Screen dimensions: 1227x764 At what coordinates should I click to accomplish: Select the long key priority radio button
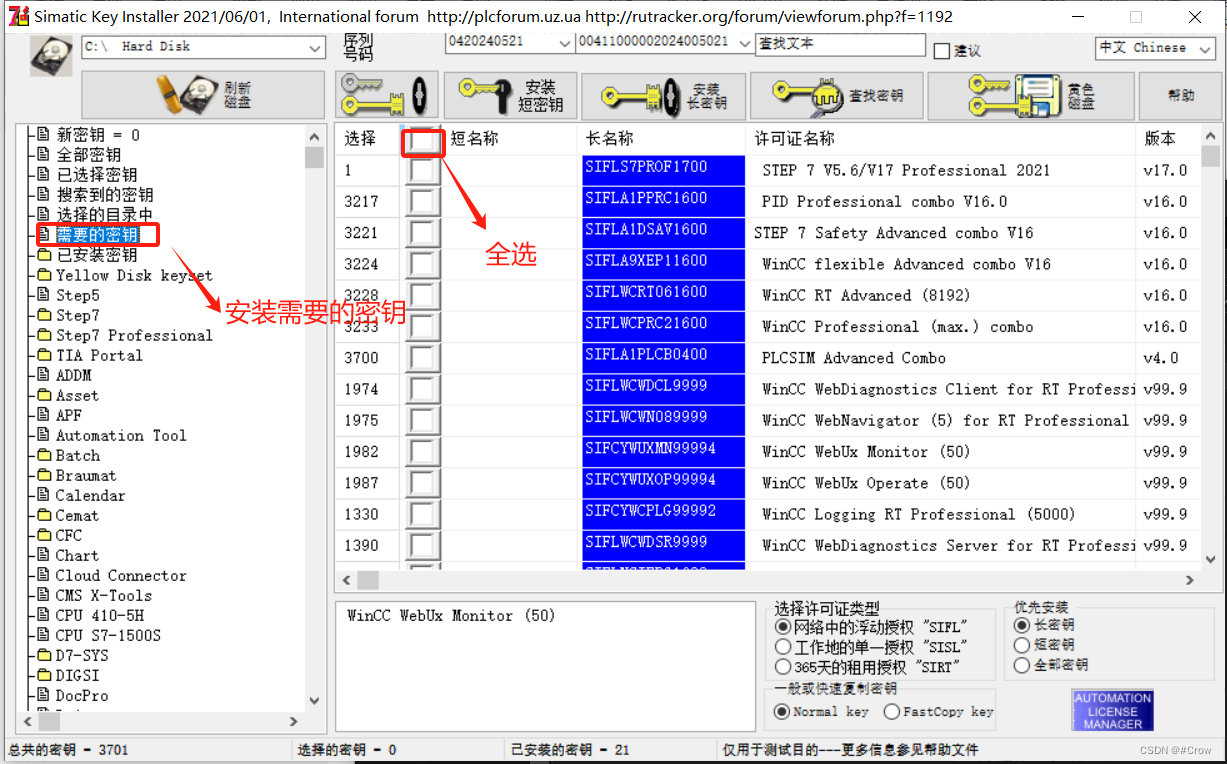tap(1021, 625)
